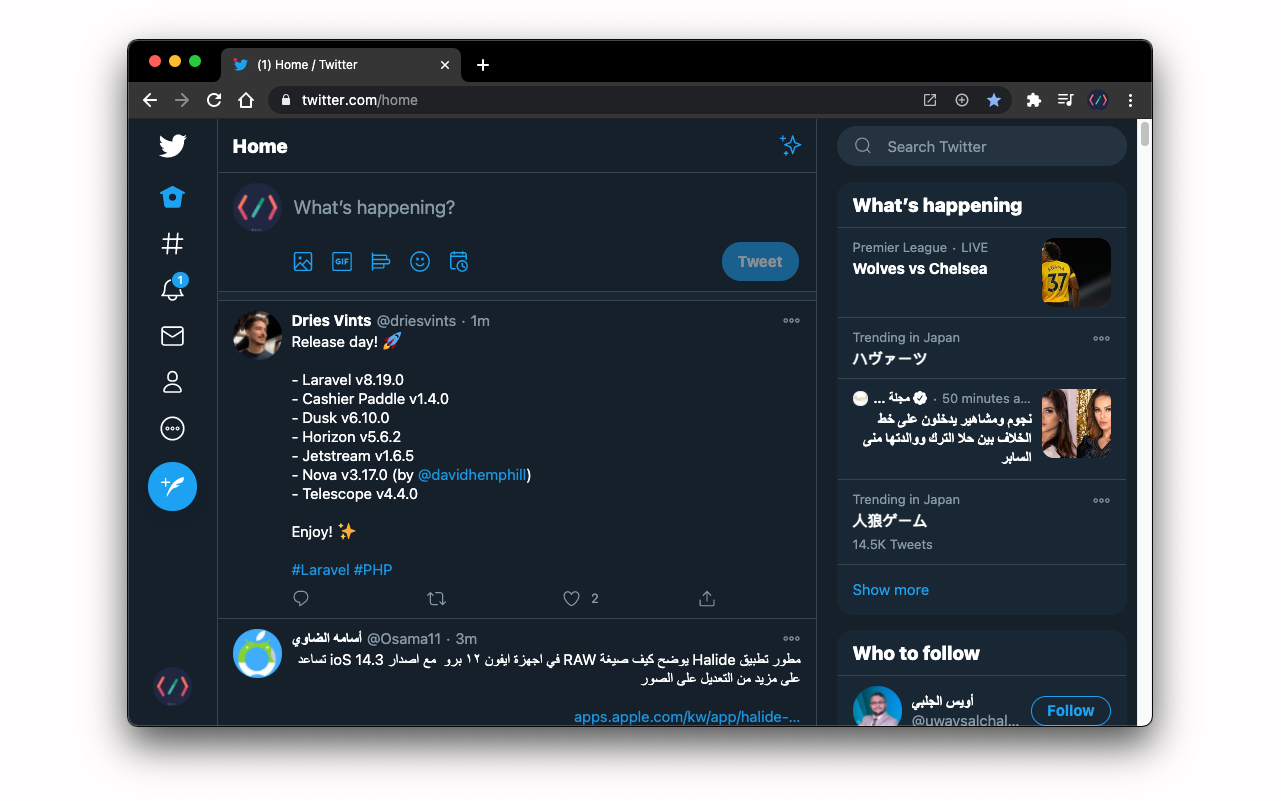Screen dimensions: 1280x800
Task: Open the three-dot menu on Dries Vints tweet
Action: pos(791,321)
